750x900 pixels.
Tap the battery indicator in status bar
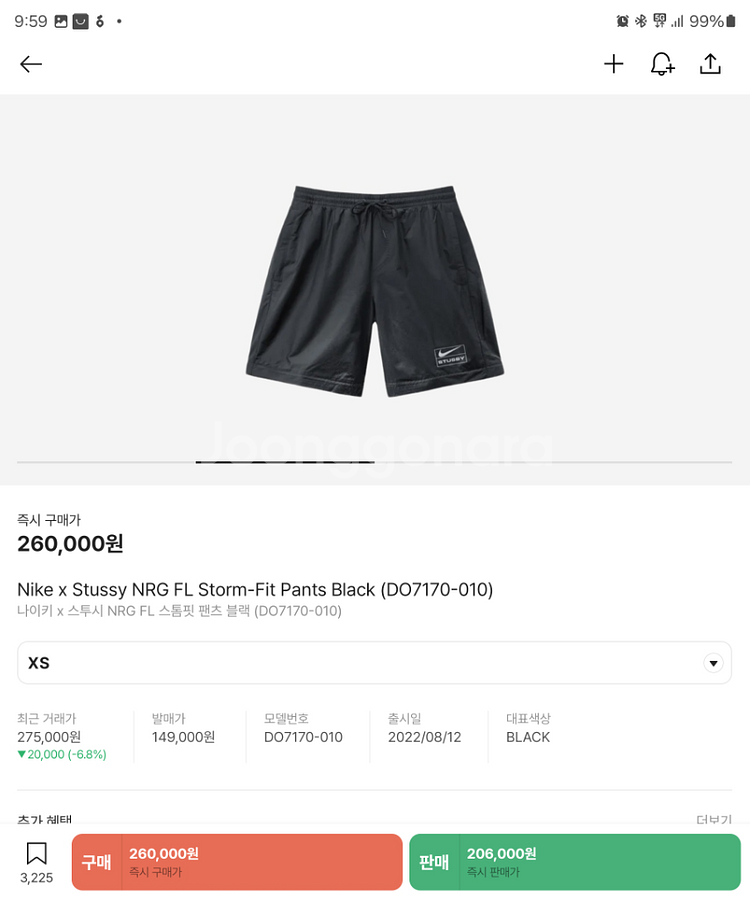[730, 21]
